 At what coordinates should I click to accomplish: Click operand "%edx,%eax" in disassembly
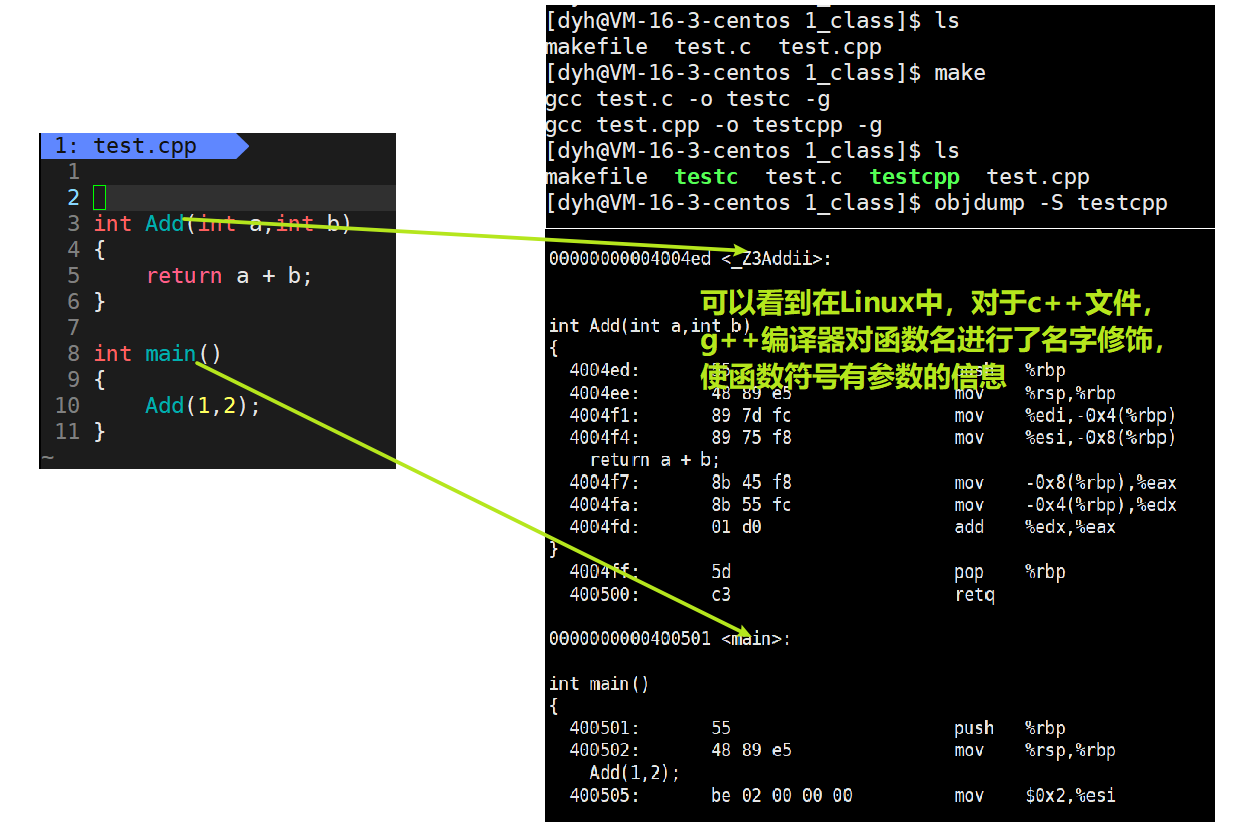(1070, 527)
